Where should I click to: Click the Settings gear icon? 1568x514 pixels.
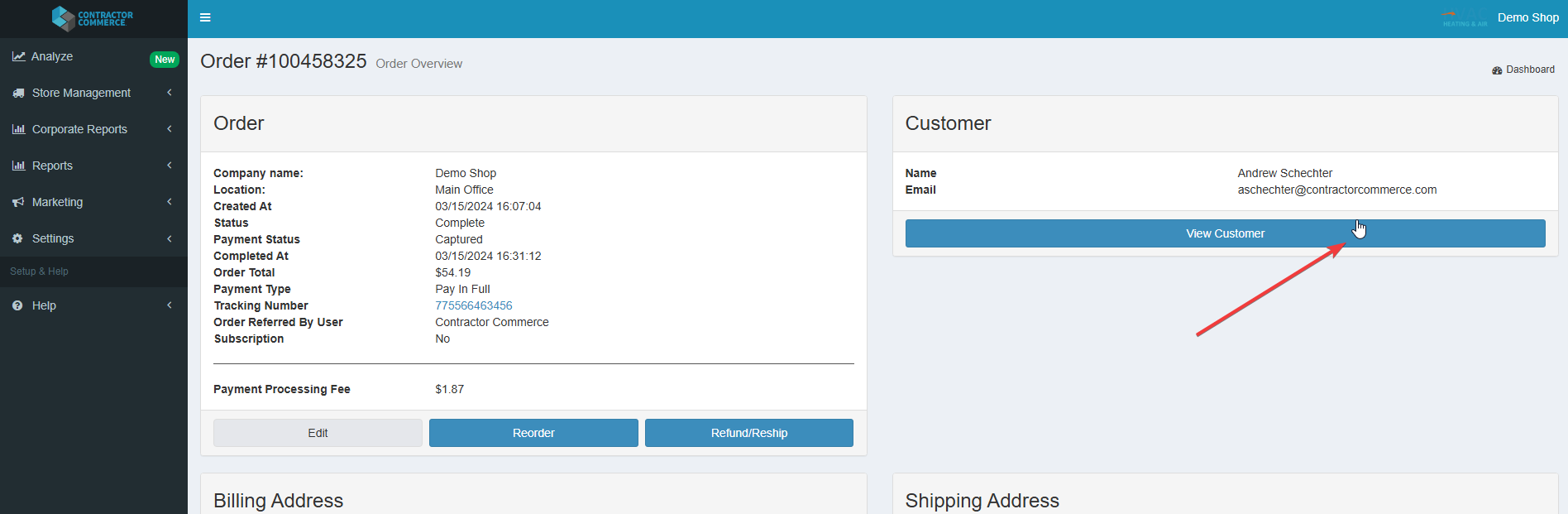[x=17, y=238]
